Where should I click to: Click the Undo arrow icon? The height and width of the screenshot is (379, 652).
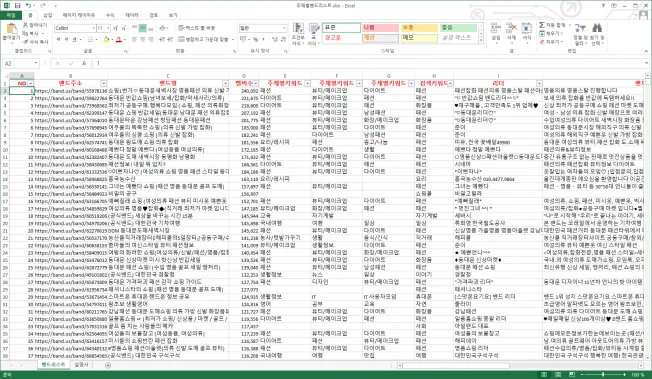[x=28, y=5]
